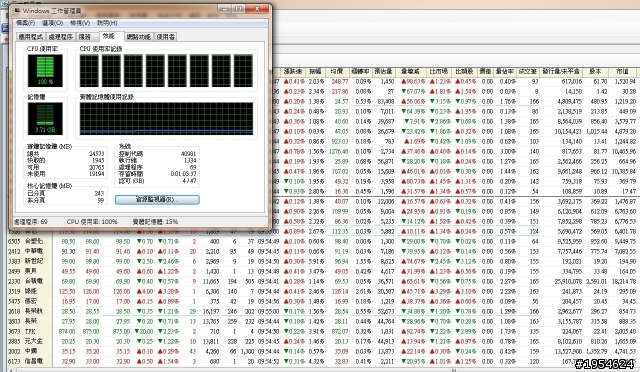Image resolution: width=640 pixels, height=372 pixels.
Task: Minimize the Task Manager window
Action: pos(225,9)
